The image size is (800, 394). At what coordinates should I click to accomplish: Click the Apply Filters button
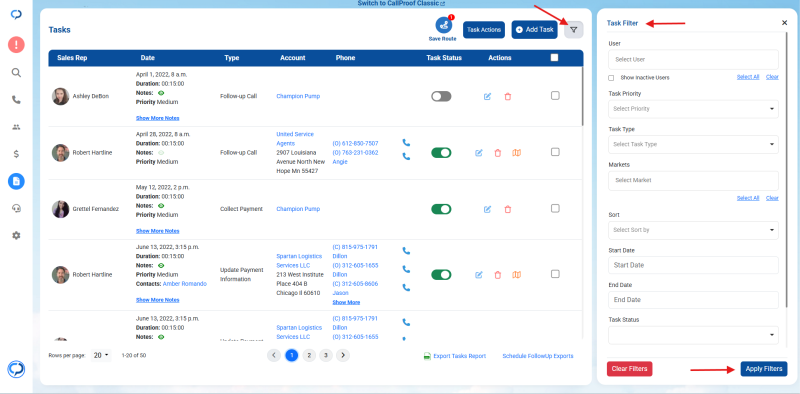tap(764, 369)
